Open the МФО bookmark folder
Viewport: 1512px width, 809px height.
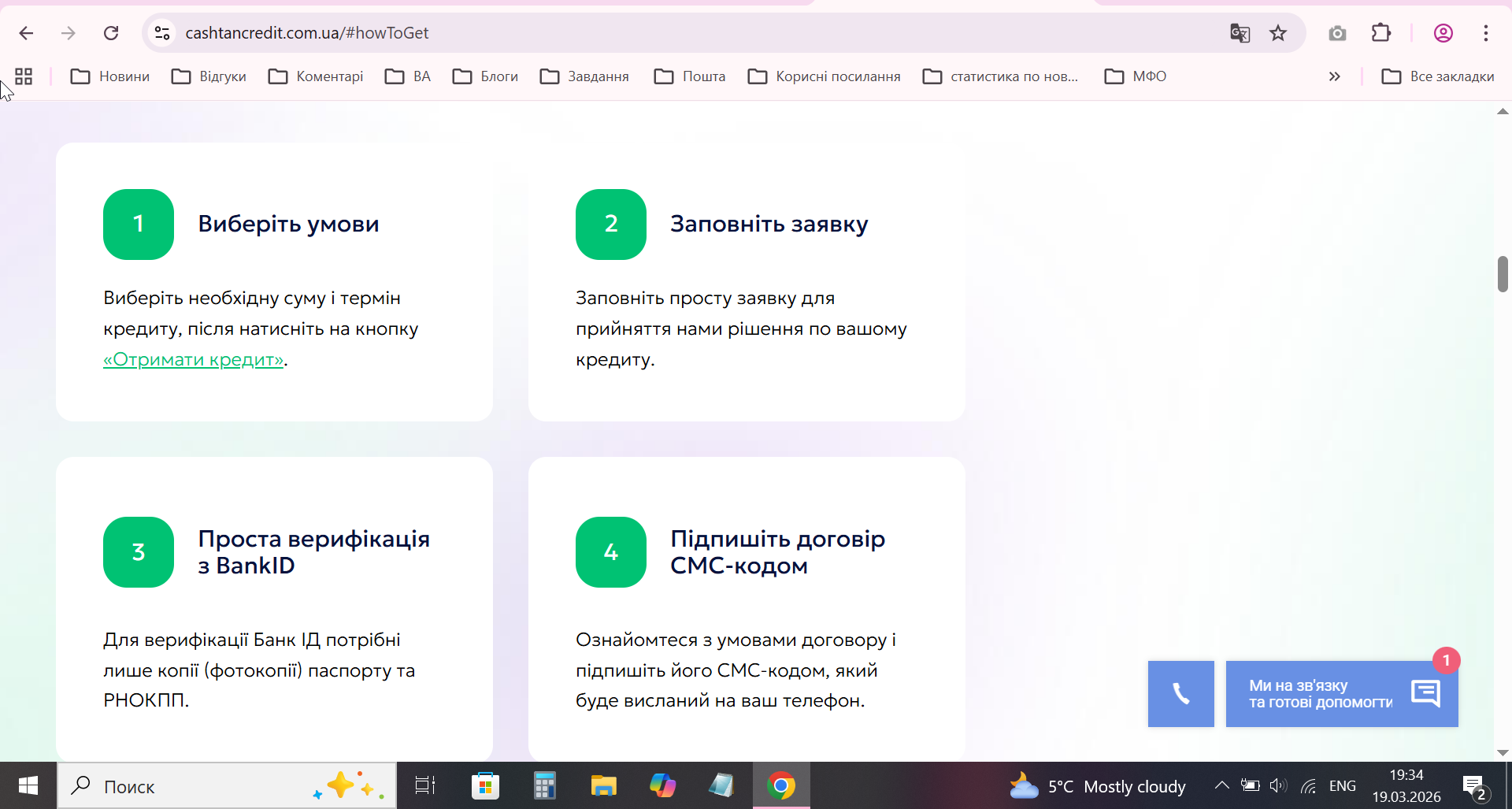click(x=1136, y=76)
